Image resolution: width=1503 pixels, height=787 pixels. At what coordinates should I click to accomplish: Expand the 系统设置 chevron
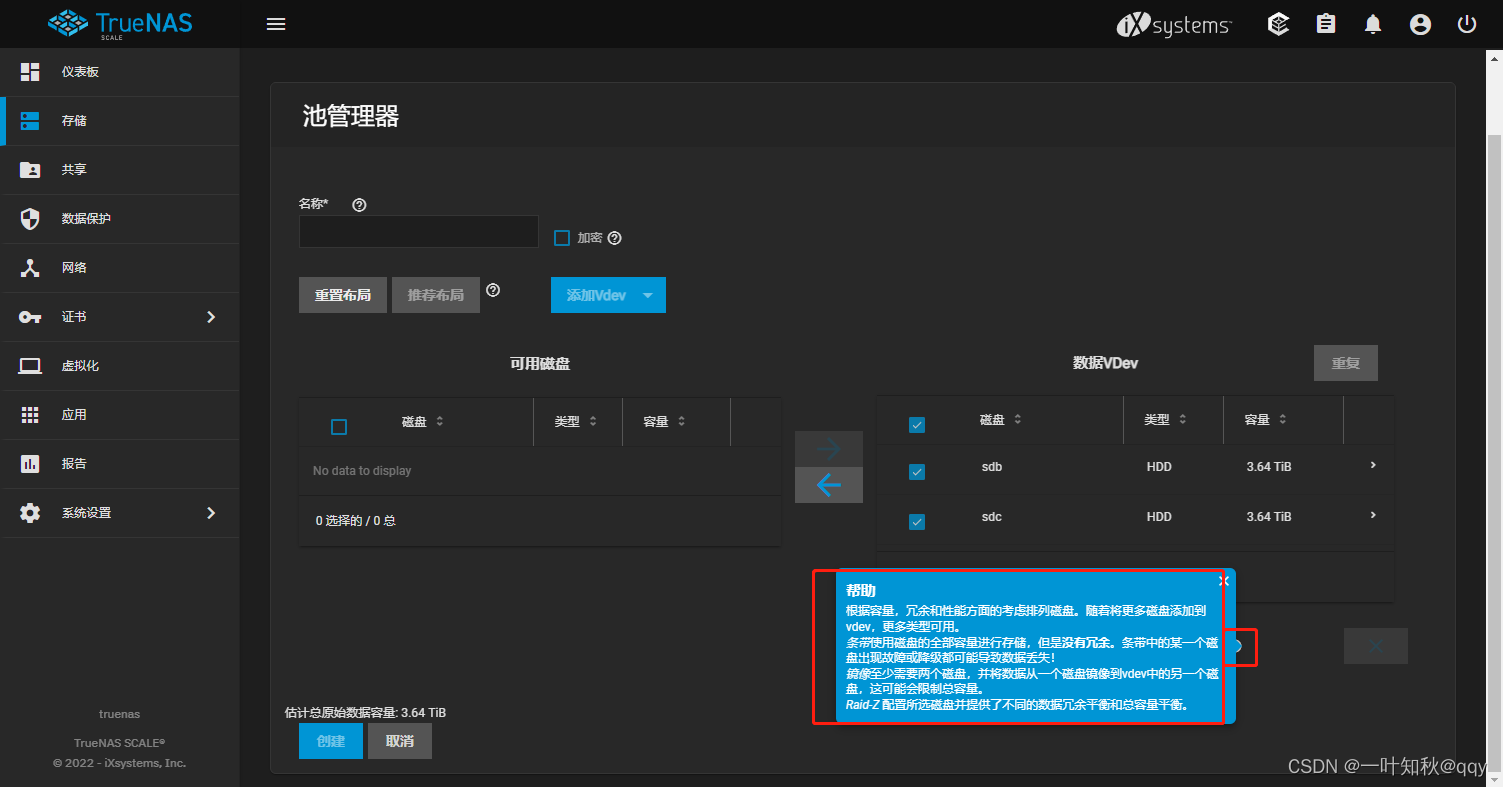tap(211, 513)
